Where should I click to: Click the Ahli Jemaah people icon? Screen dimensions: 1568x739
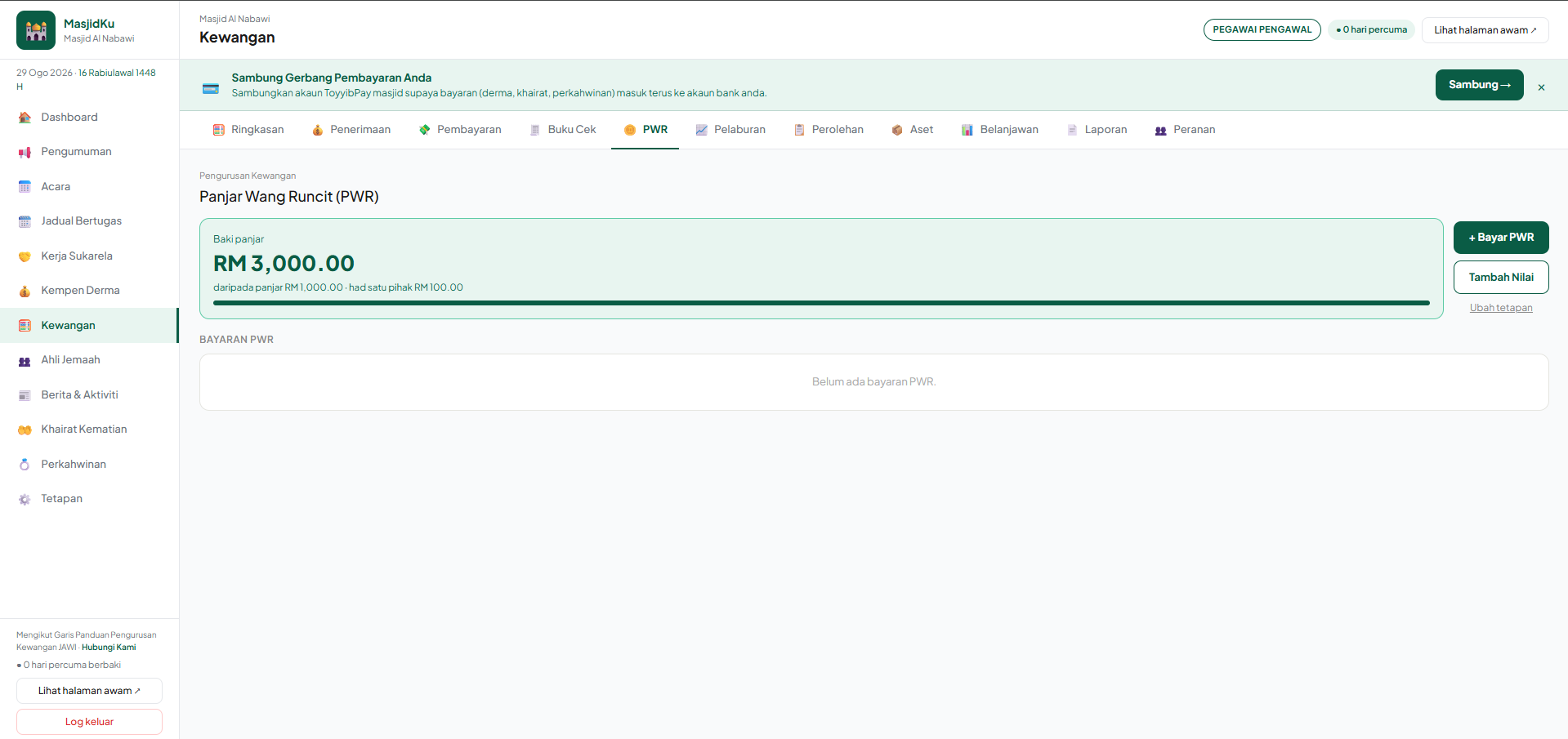[25, 360]
